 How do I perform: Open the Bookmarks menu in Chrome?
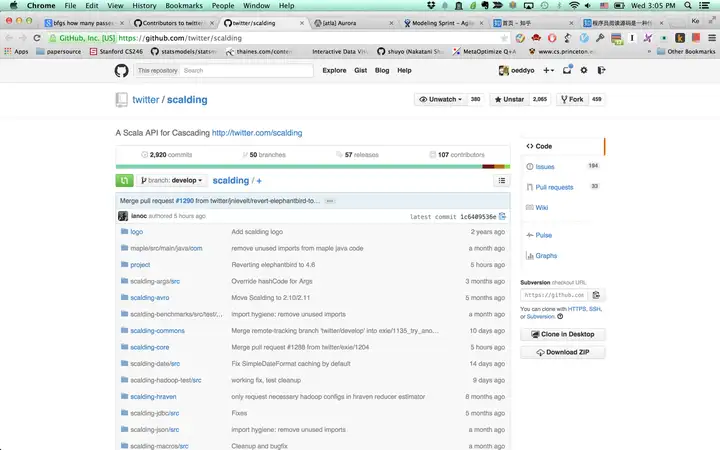184,6
